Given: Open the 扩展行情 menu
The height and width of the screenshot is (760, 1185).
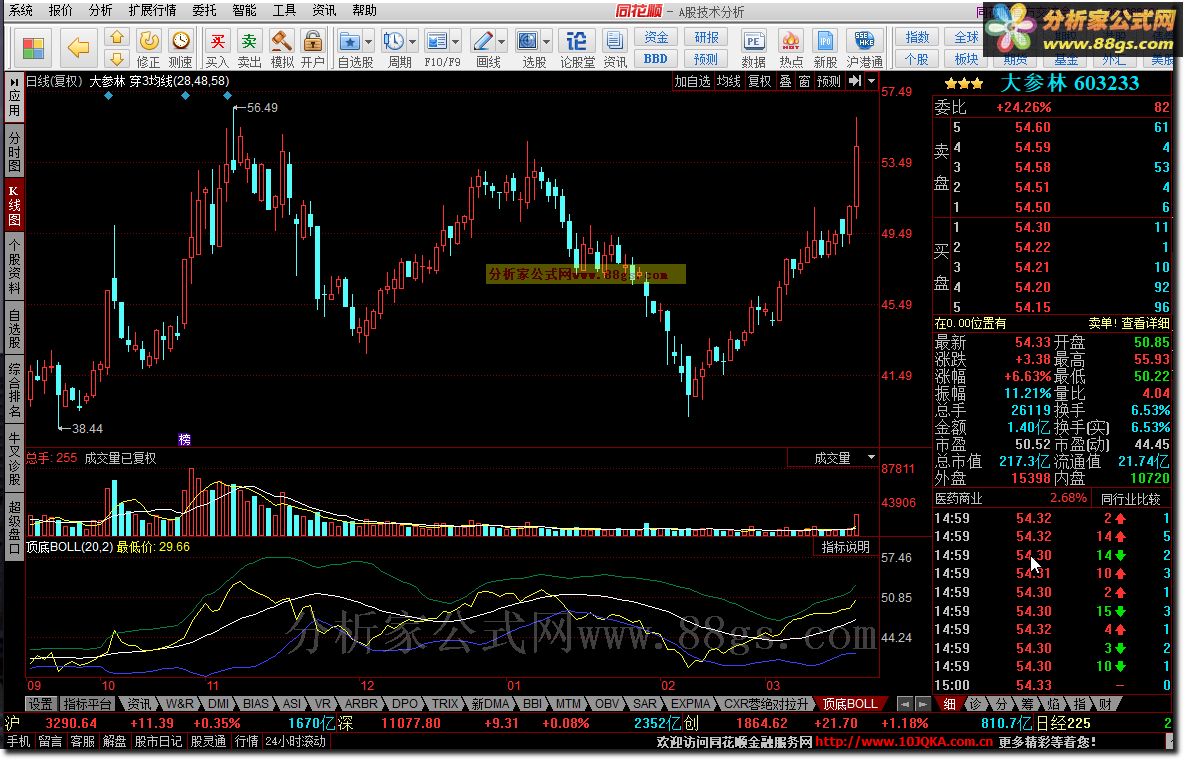Looking at the screenshot, I should point(152,11).
